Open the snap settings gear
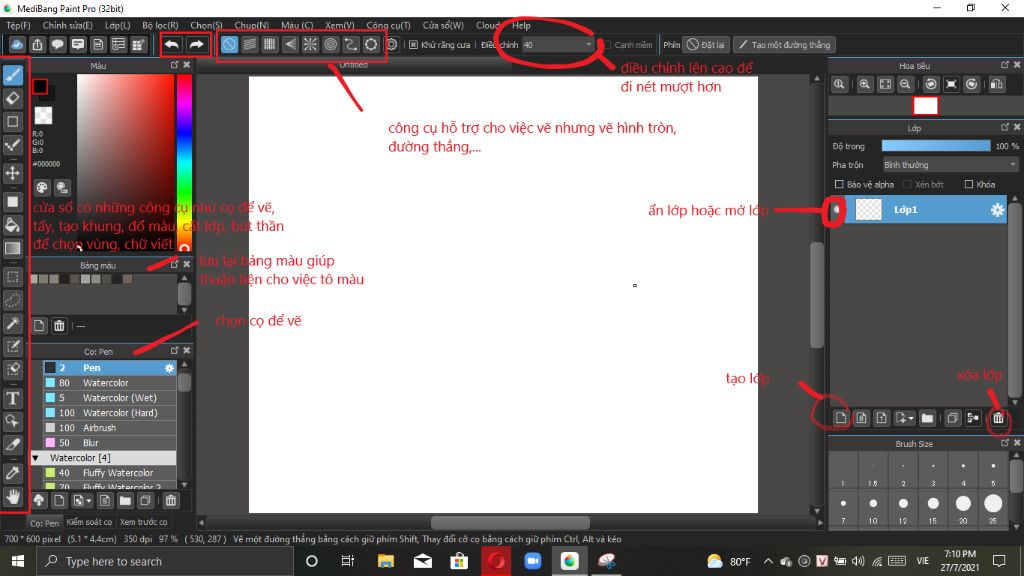Image resolution: width=1024 pixels, height=576 pixels. point(392,44)
